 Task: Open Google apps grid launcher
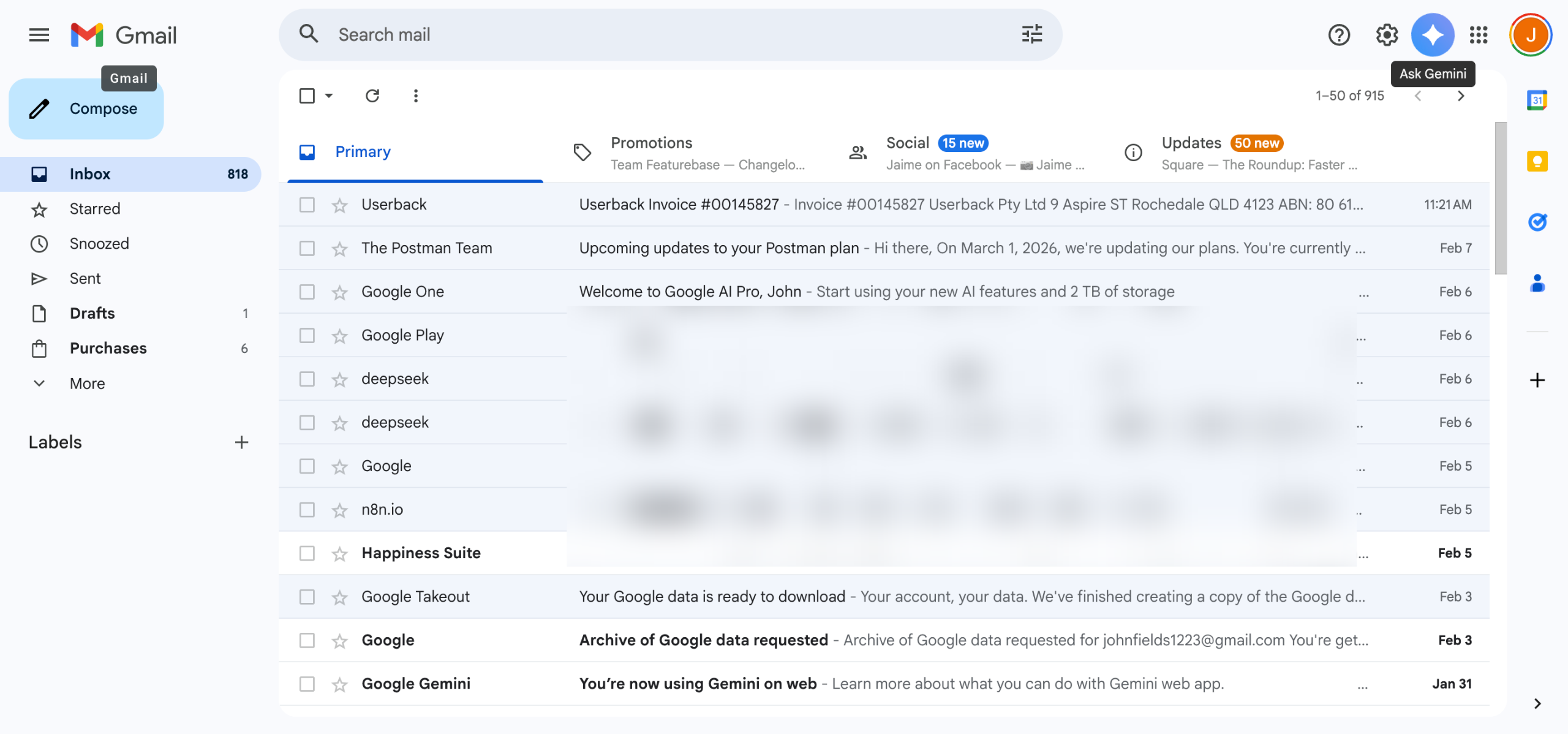pyautogui.click(x=1479, y=35)
